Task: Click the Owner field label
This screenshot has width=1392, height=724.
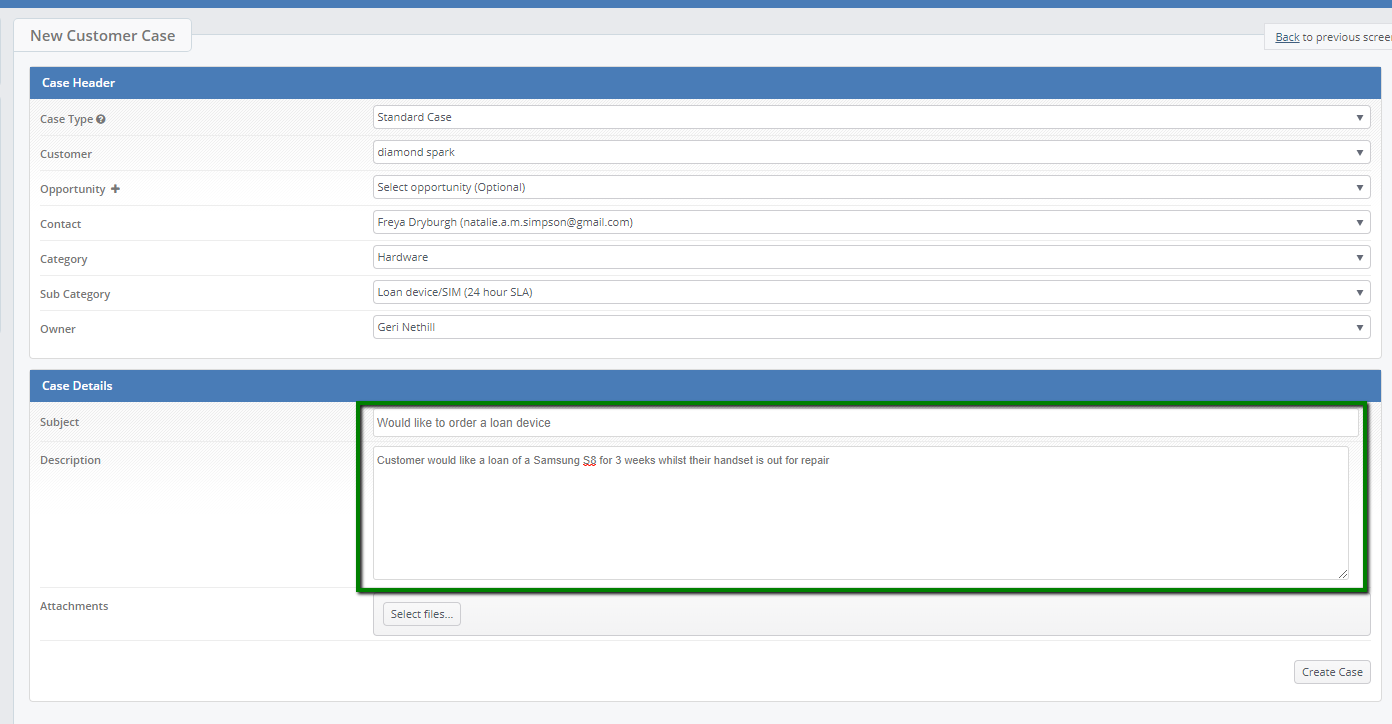Action: tap(58, 329)
